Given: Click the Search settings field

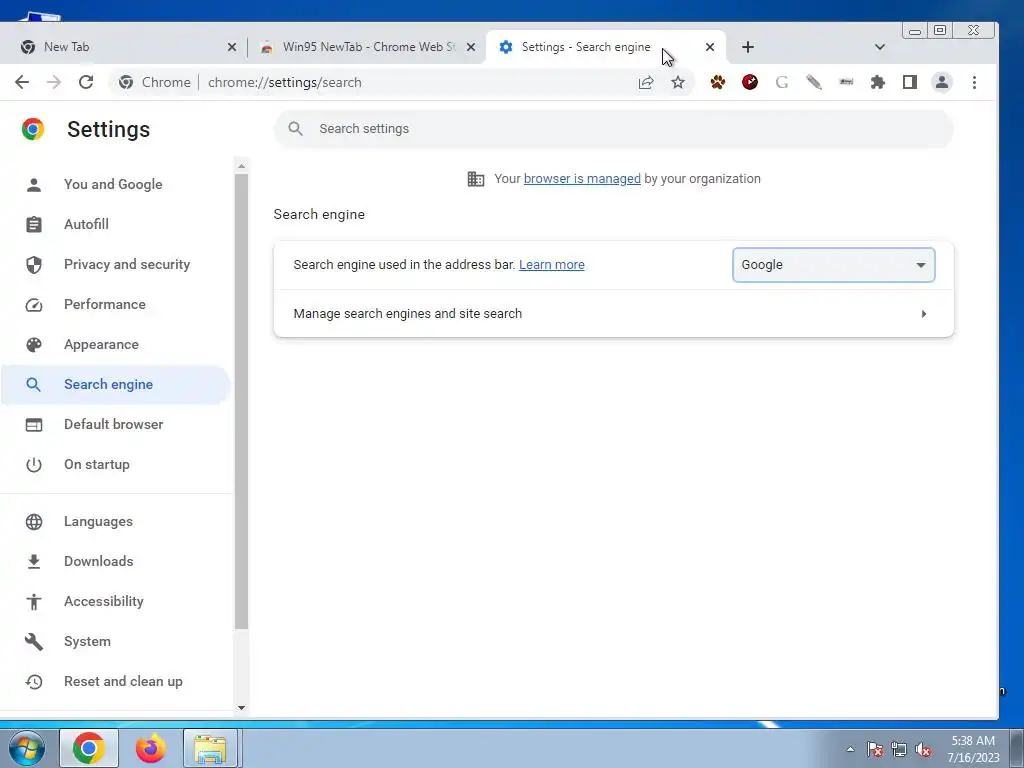Looking at the screenshot, I should point(613,129).
